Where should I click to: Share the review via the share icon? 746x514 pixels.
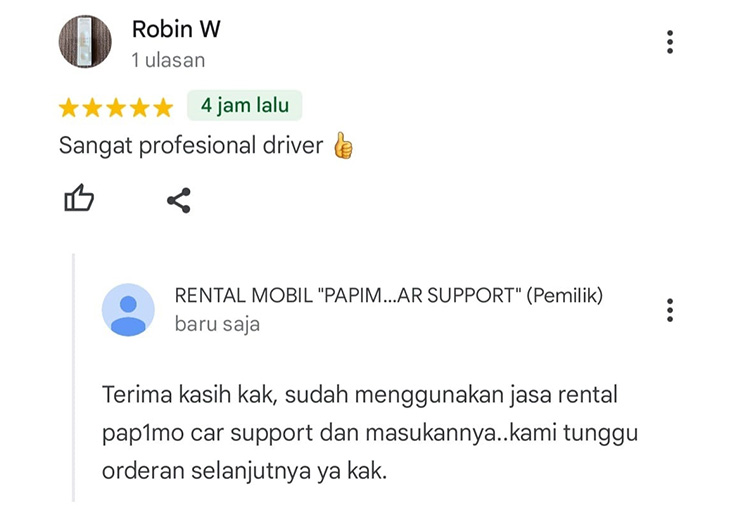tap(179, 200)
